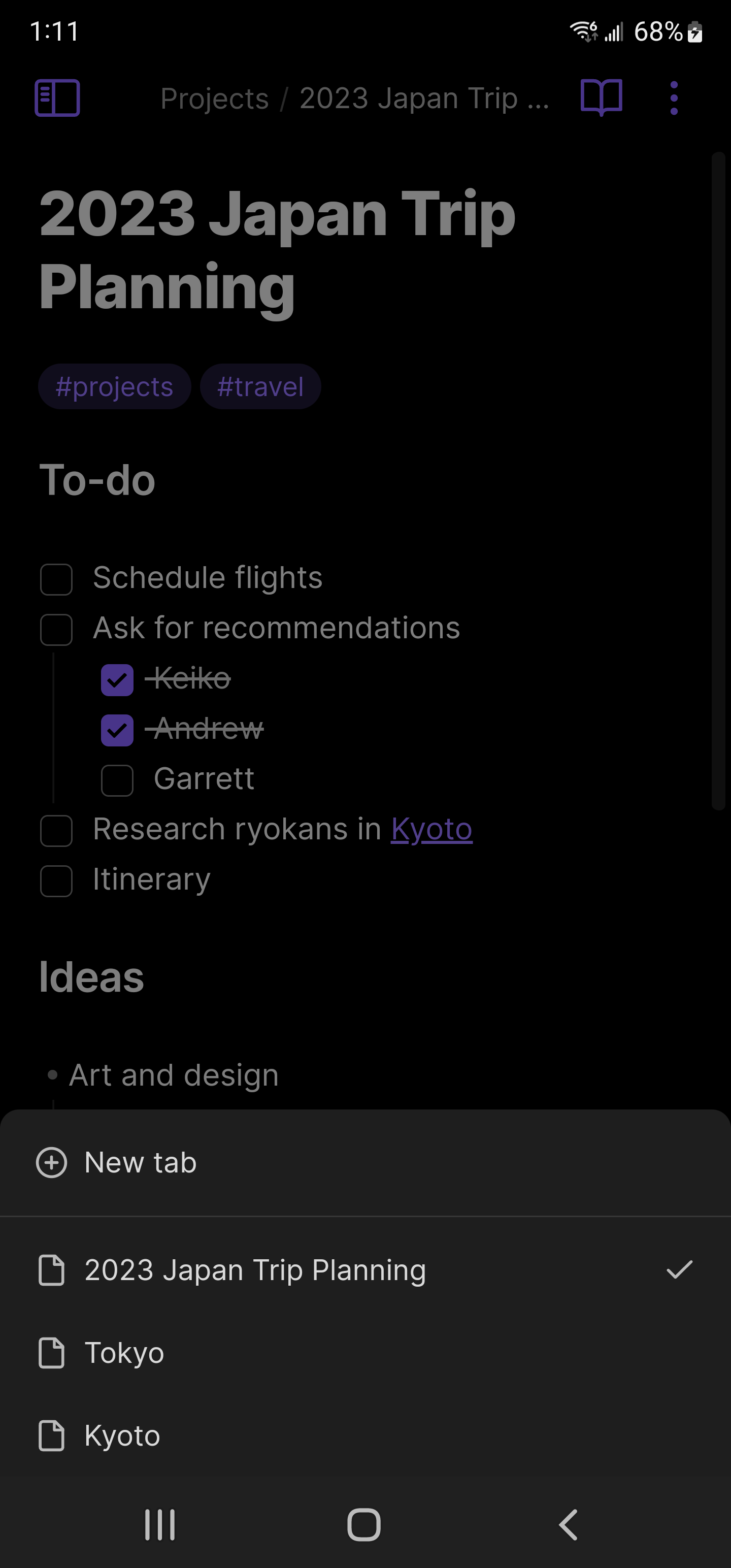Uncheck the Keiko checkbox

[117, 680]
